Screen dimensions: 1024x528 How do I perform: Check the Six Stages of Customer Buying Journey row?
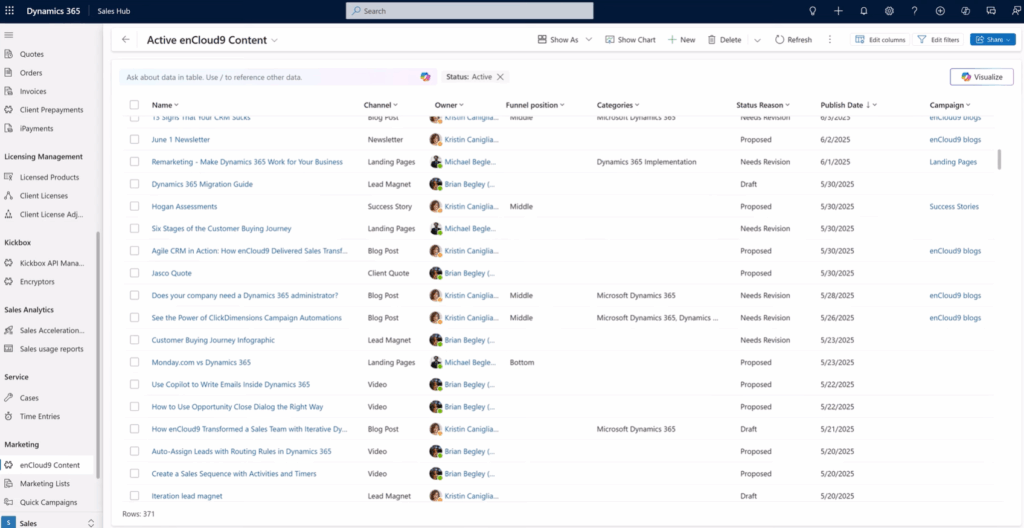click(135, 229)
